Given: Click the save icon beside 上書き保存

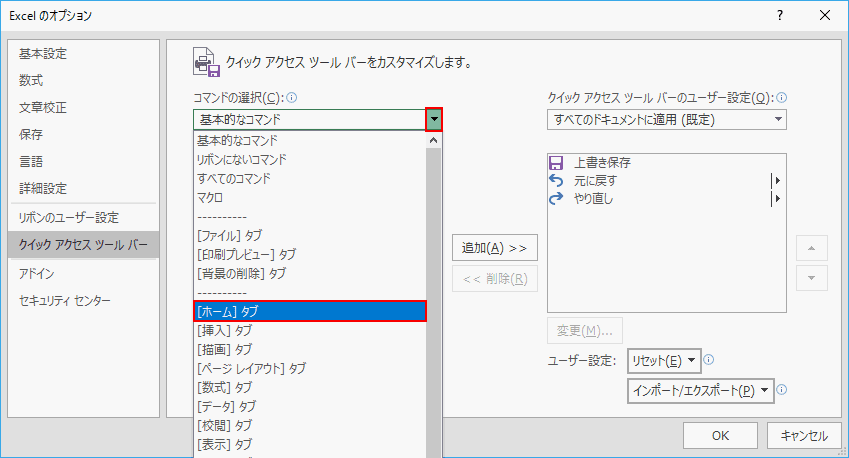Looking at the screenshot, I should point(556,162).
